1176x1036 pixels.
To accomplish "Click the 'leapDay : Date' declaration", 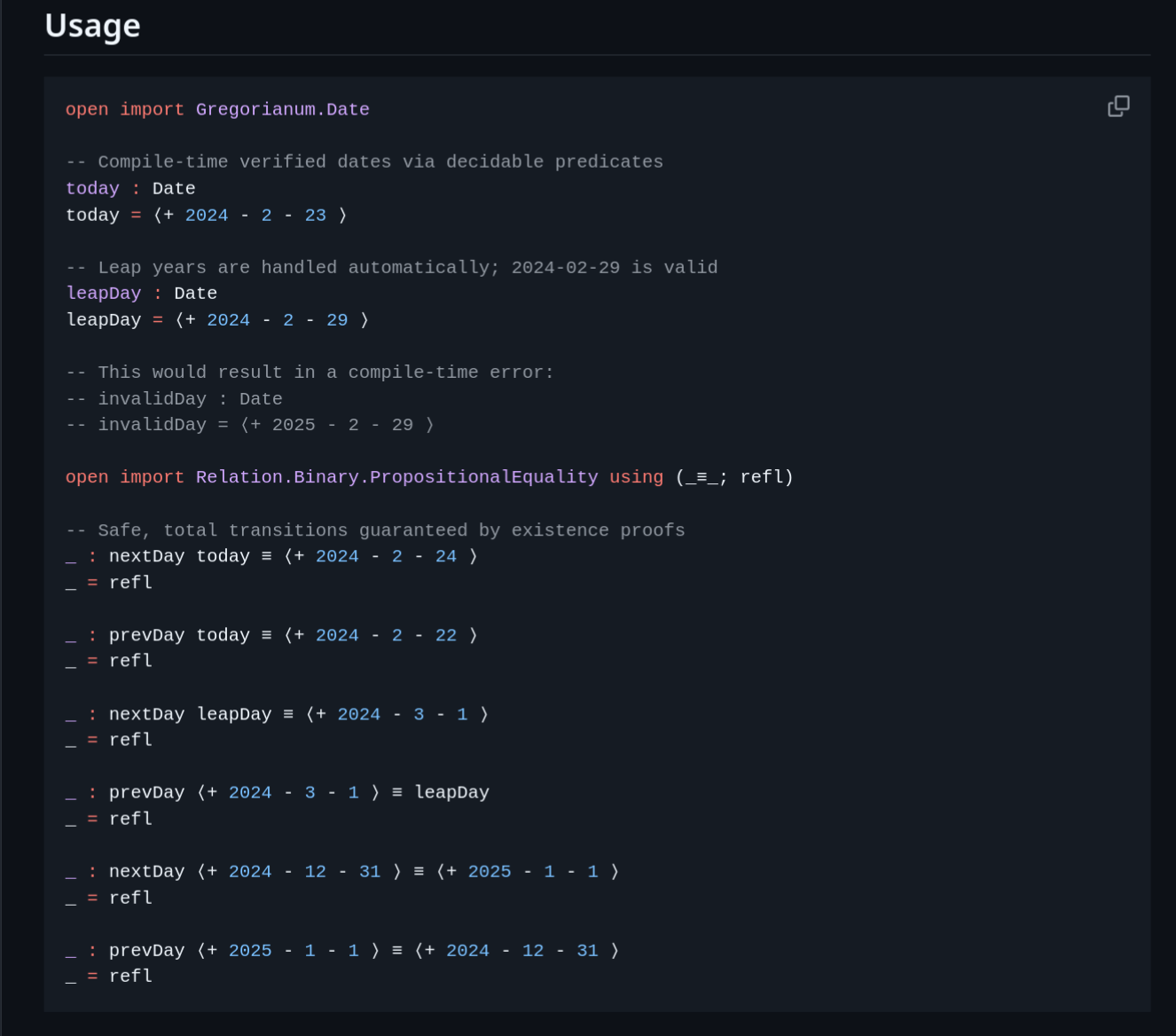I will (142, 294).
